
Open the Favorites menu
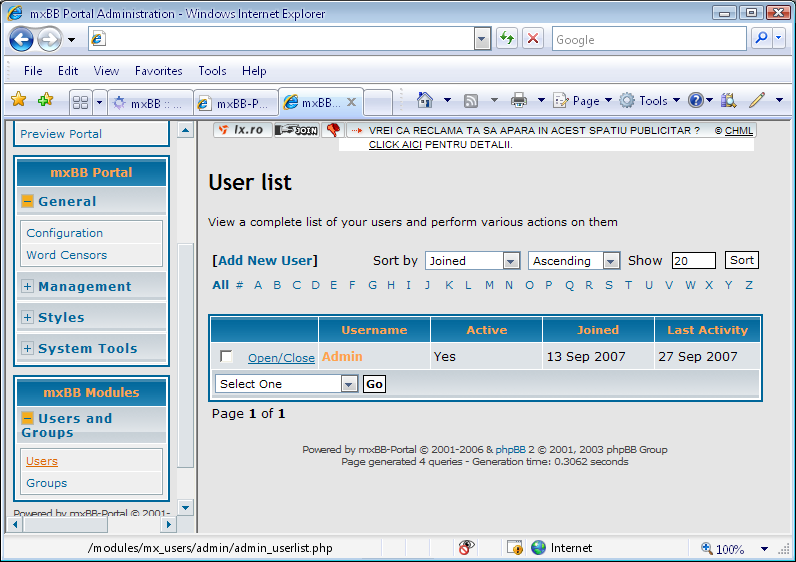point(158,71)
